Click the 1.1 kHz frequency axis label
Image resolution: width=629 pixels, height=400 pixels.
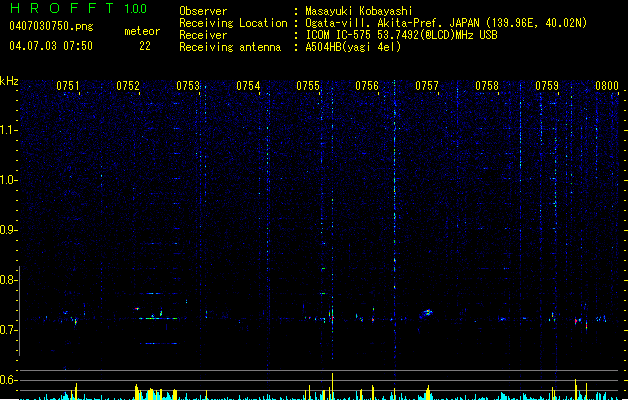pyautogui.click(x=8, y=130)
